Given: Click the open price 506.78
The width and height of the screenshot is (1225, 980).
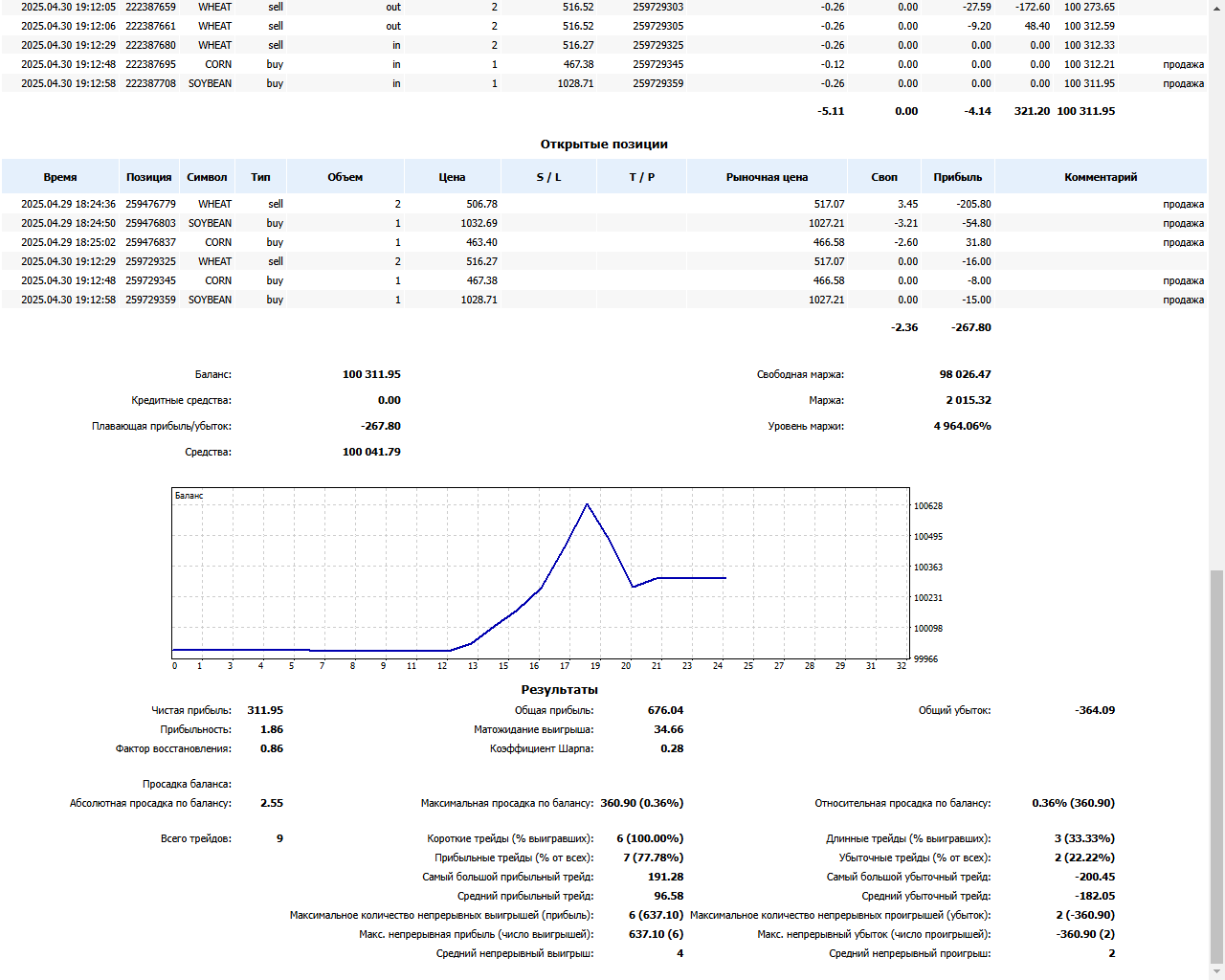Looking at the screenshot, I should (481, 204).
